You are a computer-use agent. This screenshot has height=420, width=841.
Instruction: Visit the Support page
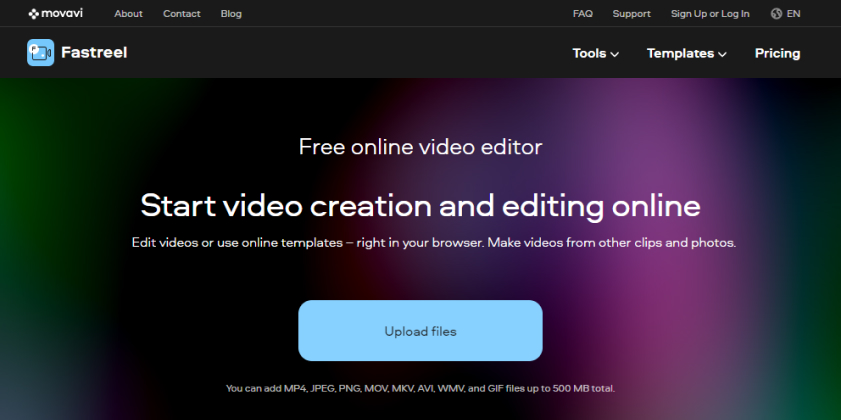pyautogui.click(x=631, y=14)
